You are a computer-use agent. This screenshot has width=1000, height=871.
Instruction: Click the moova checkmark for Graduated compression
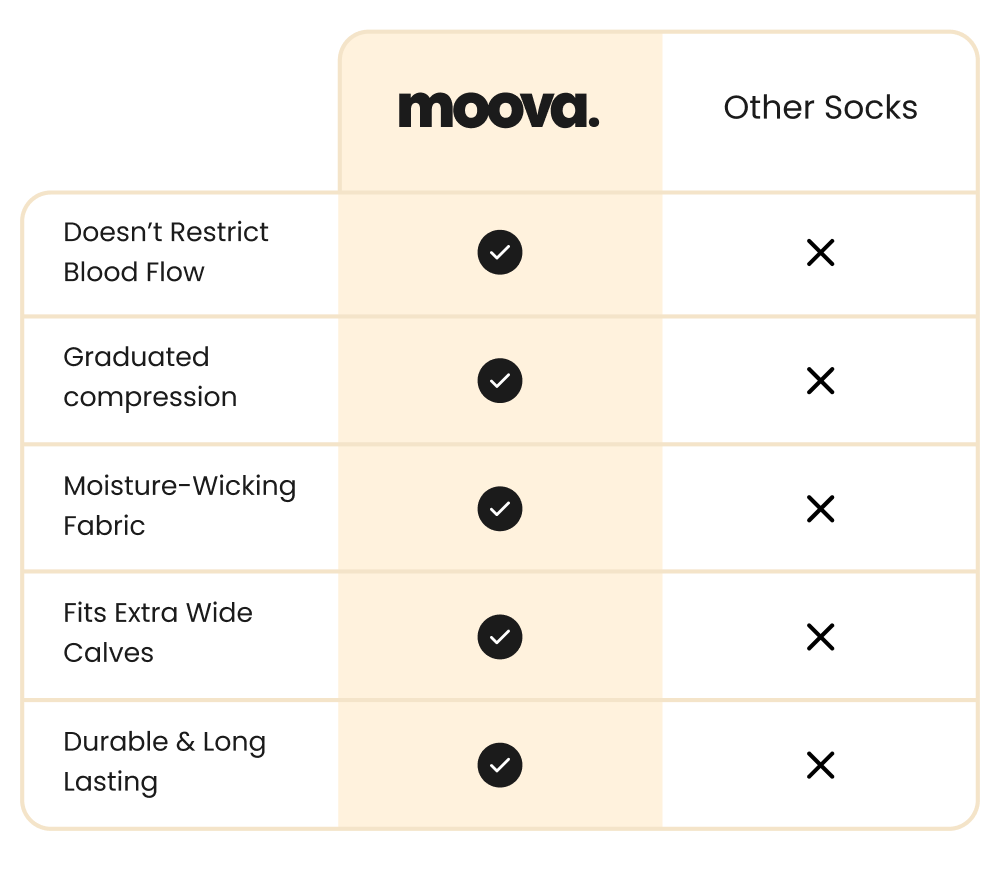click(500, 381)
